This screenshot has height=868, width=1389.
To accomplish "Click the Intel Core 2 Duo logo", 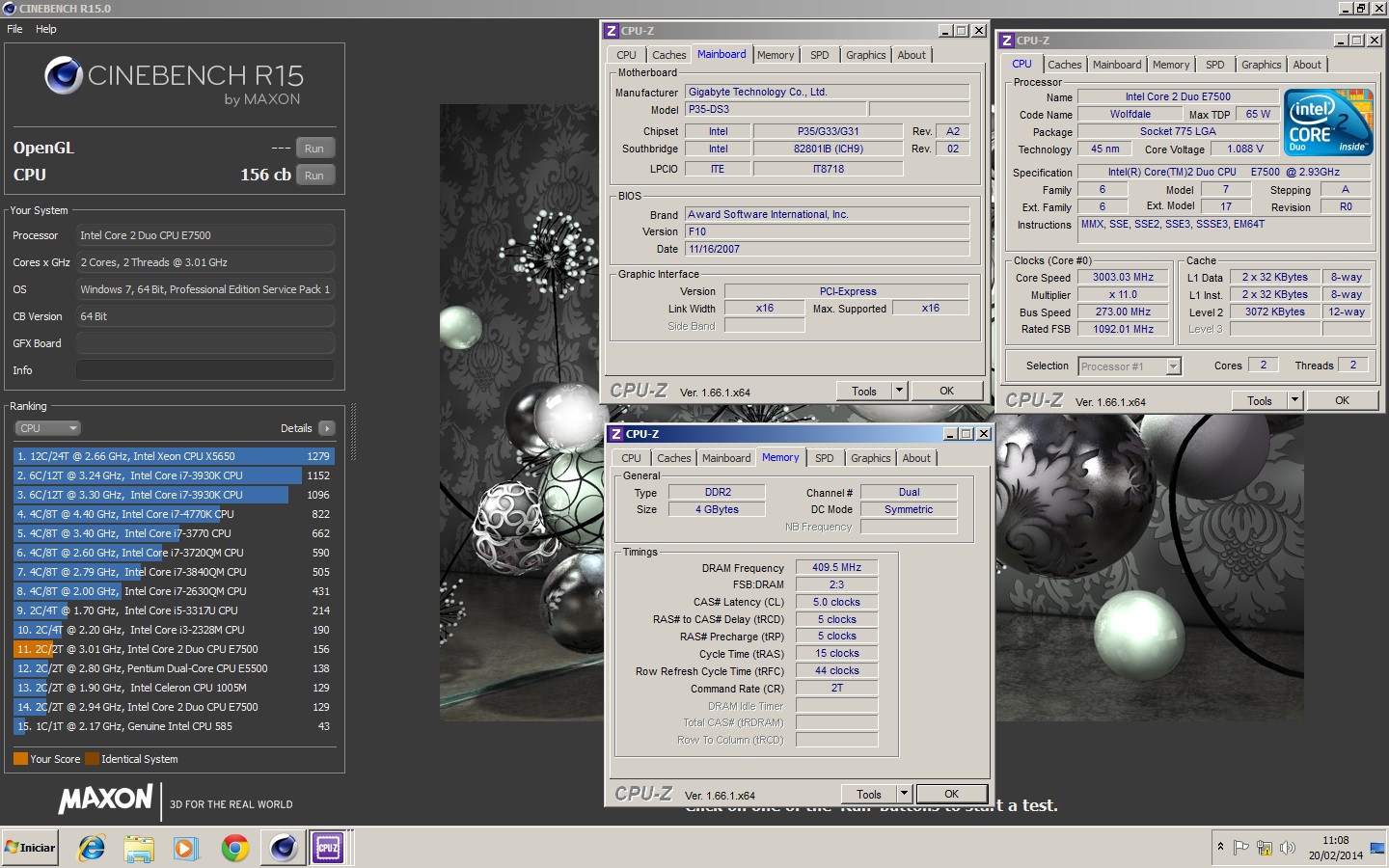I will pos(1329,123).
